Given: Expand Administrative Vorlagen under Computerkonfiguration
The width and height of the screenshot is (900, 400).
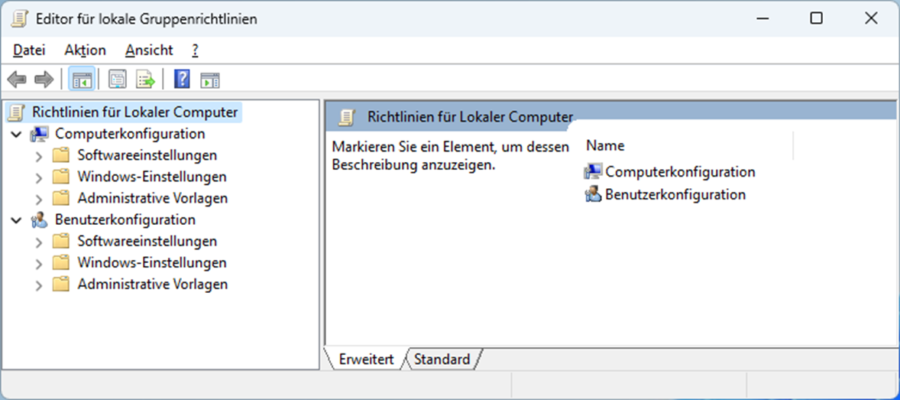Looking at the screenshot, I should click(x=38, y=199).
